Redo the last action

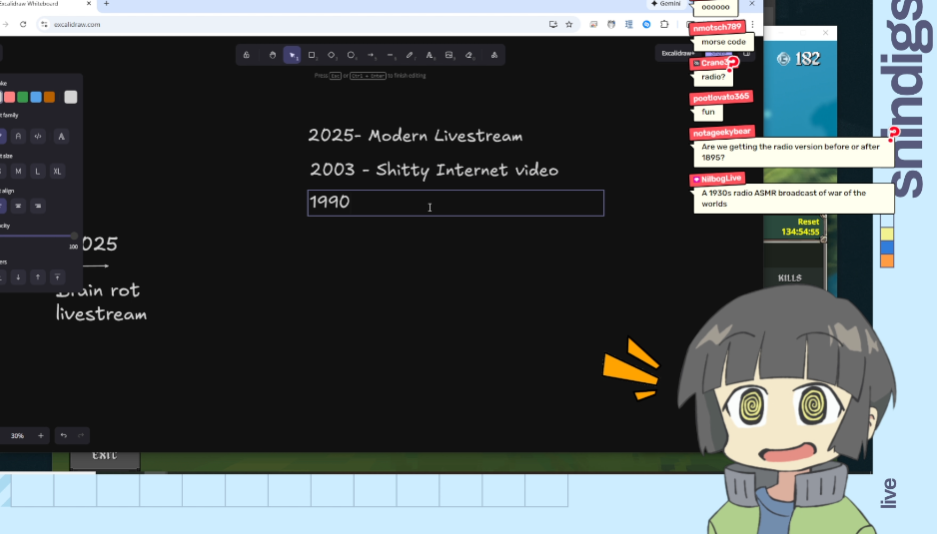(81, 435)
